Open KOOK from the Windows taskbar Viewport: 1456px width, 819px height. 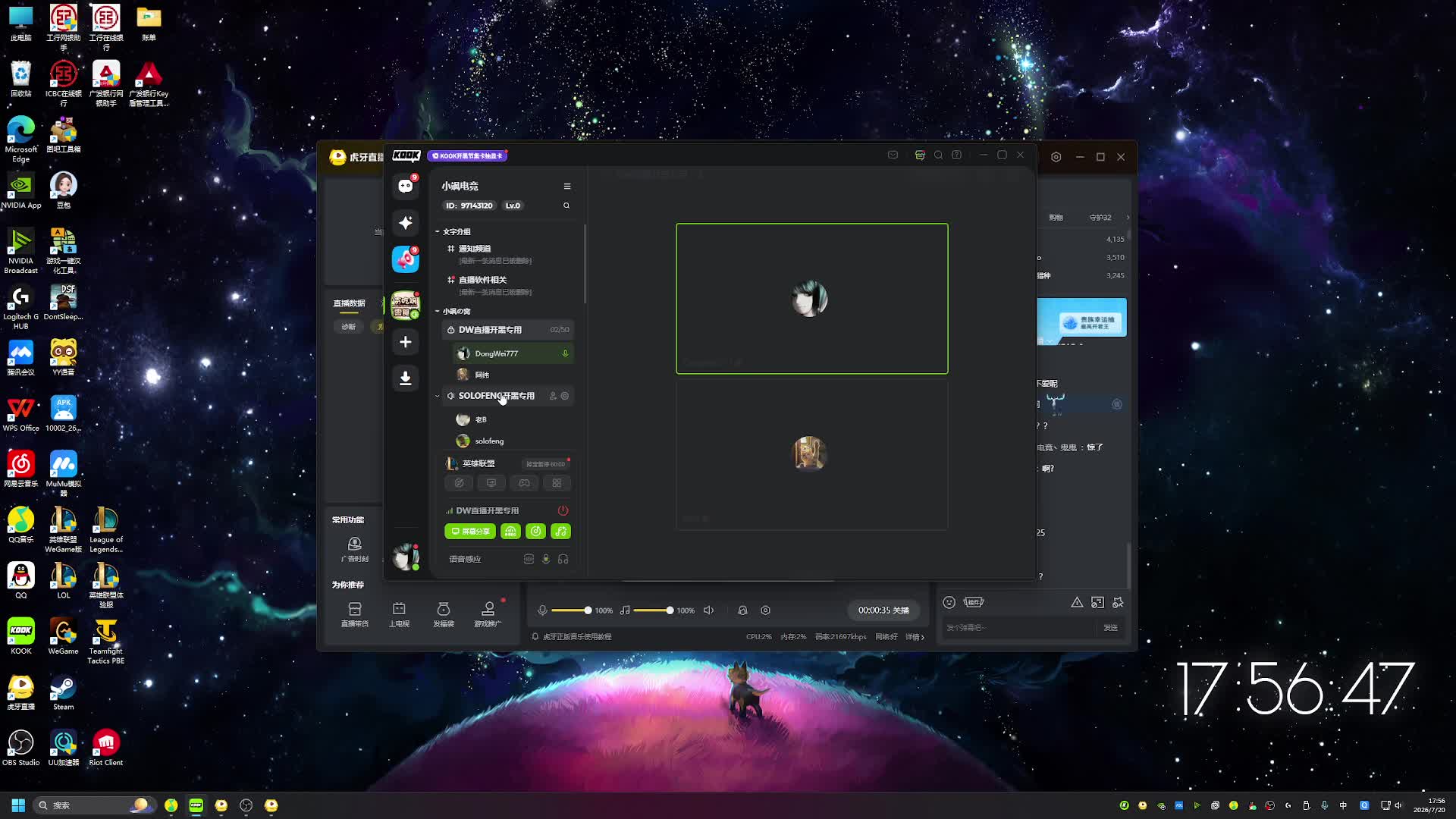(x=196, y=805)
